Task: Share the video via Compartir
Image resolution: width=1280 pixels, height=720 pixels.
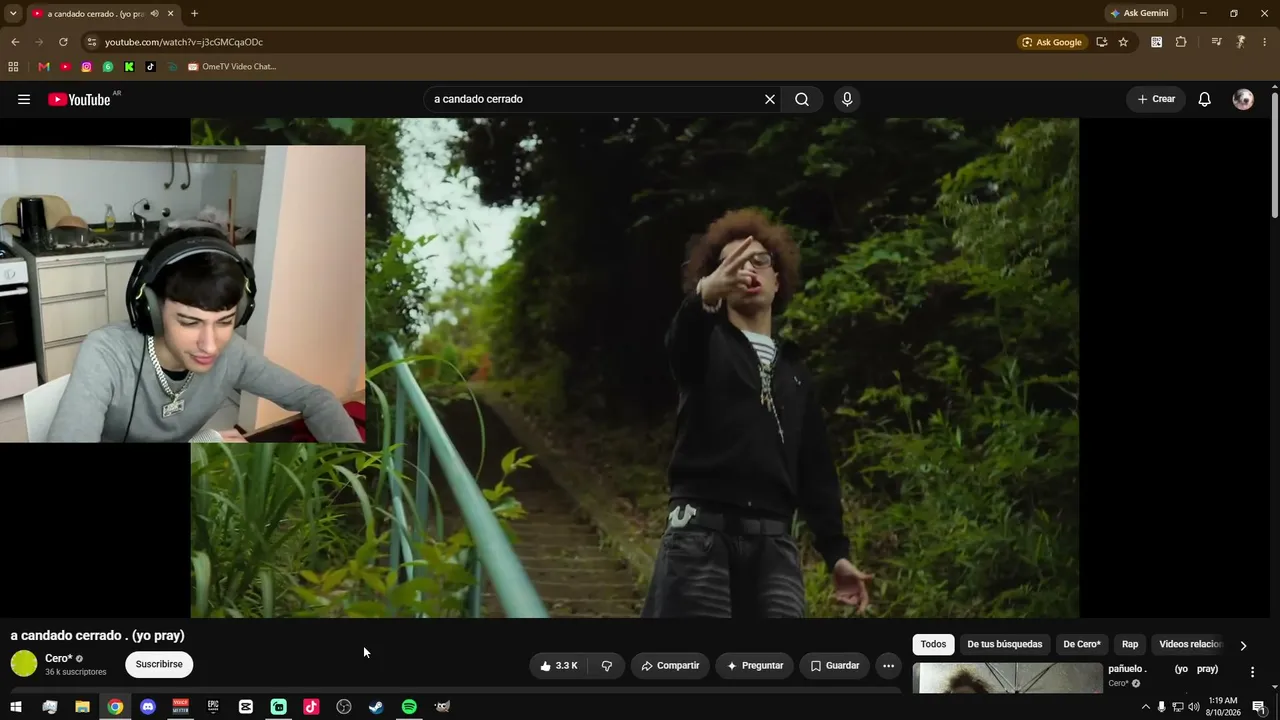Action: pos(670,666)
